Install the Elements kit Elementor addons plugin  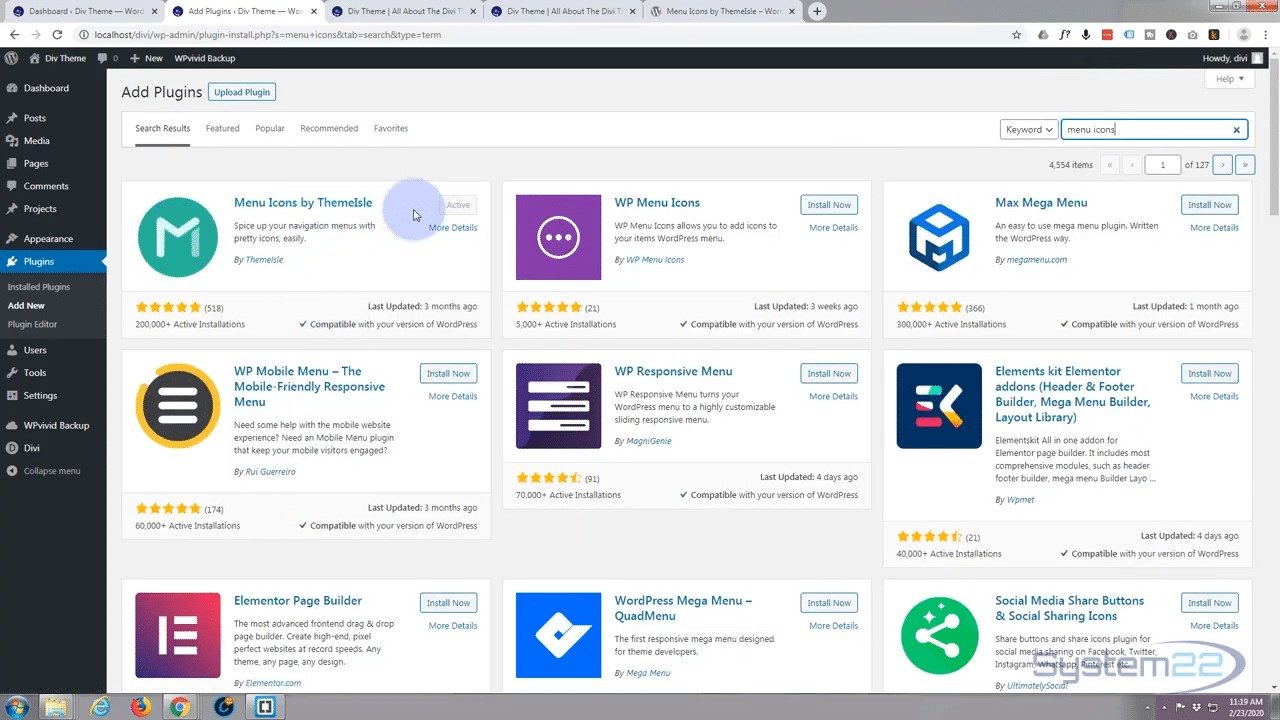point(1210,374)
